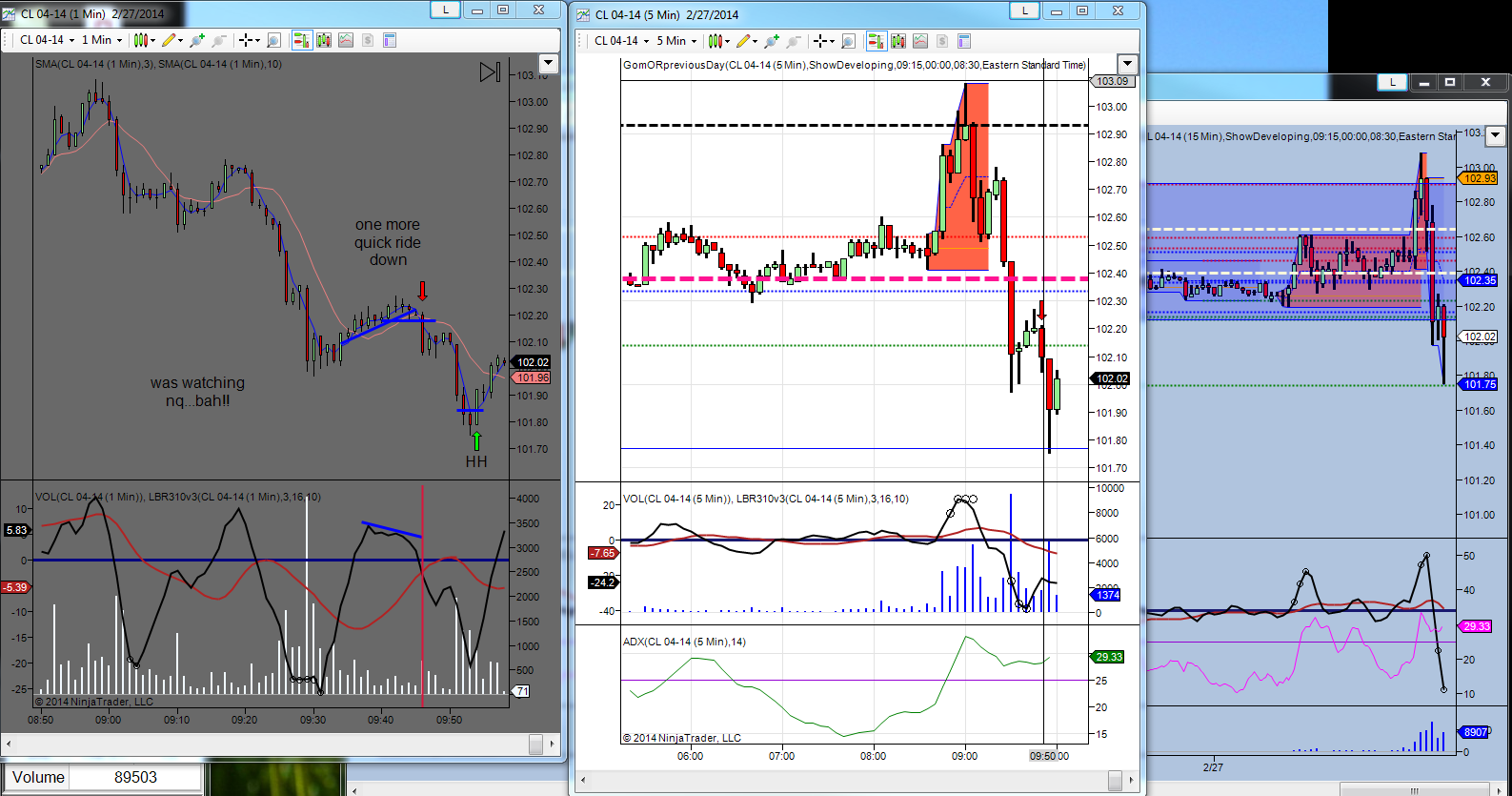Select the HH label on 1 Min chart

(476, 461)
